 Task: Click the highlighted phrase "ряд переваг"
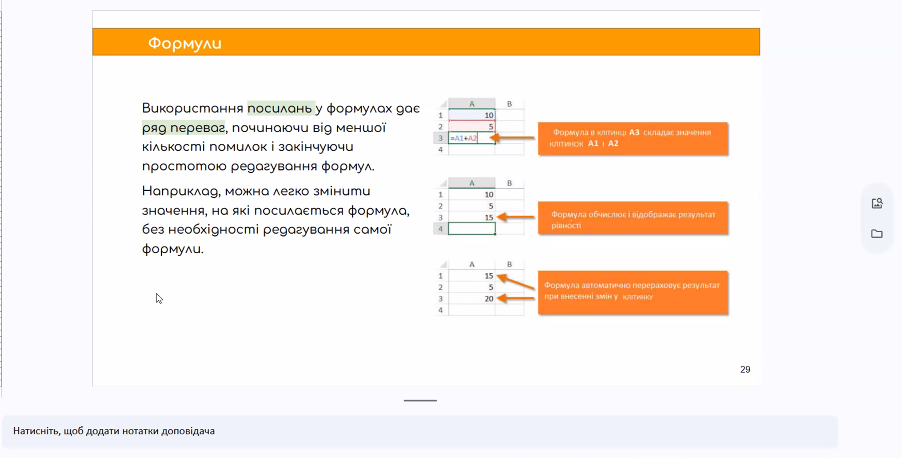click(x=184, y=128)
